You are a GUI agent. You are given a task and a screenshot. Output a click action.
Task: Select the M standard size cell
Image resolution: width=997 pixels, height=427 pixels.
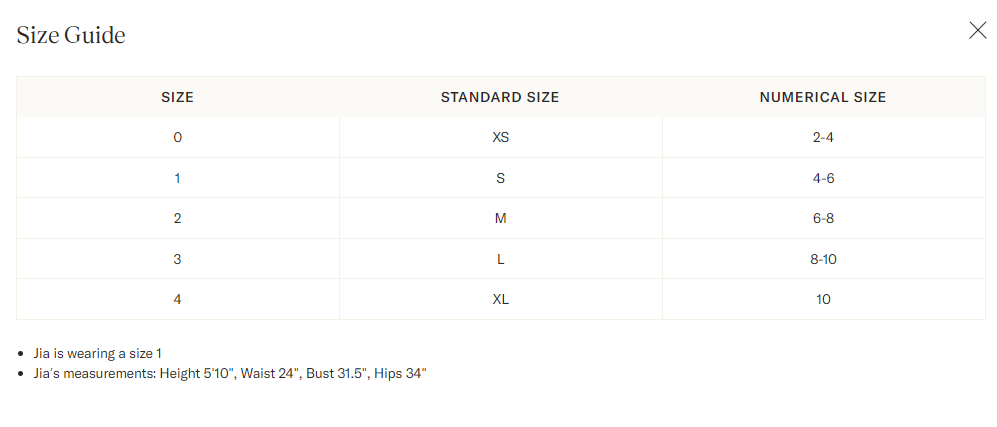[500, 218]
